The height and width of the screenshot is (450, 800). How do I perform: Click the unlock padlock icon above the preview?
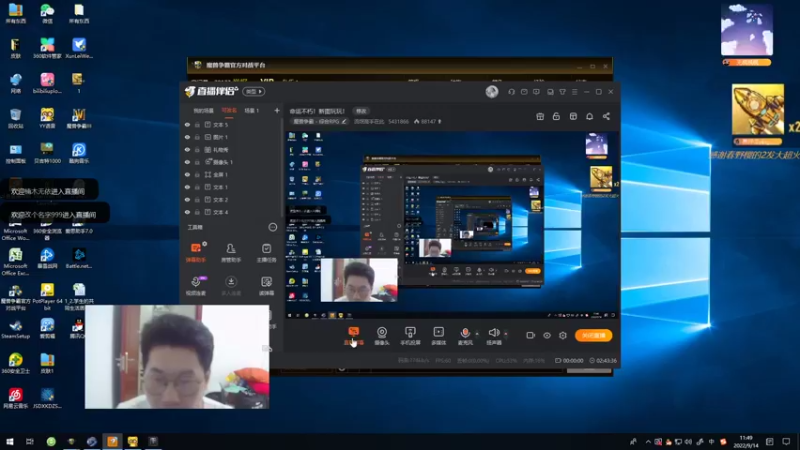(x=556, y=116)
